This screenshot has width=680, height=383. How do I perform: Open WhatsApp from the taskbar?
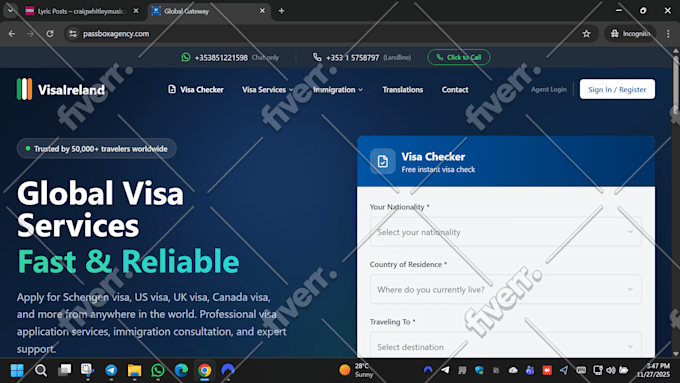pos(158,370)
